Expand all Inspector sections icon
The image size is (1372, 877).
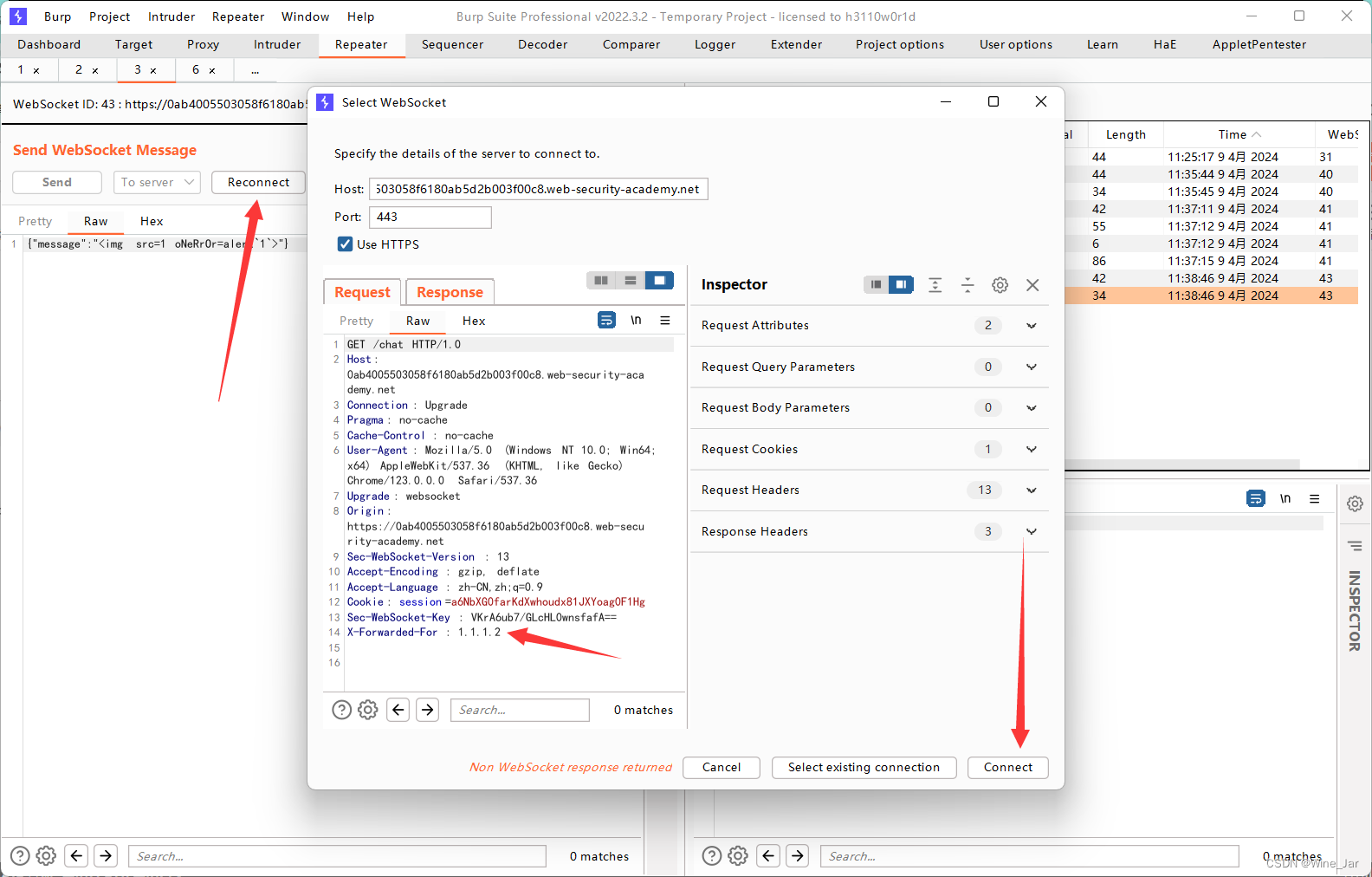[935, 285]
